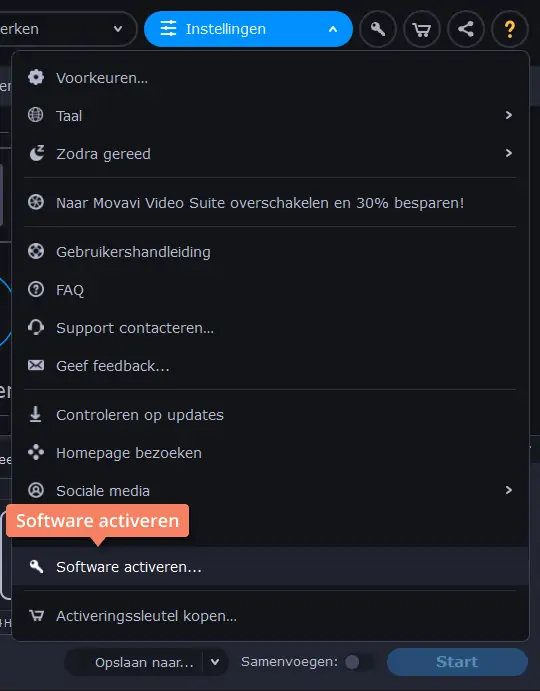Expand the Sociale media submenu arrow

[x=509, y=490]
